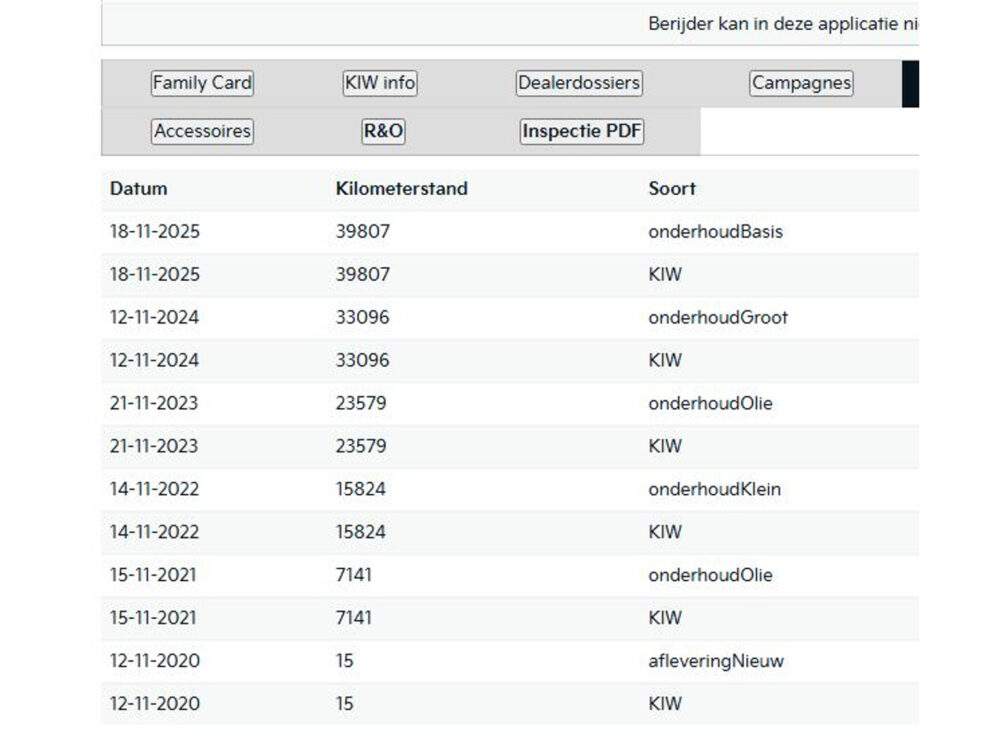Image resolution: width=1000 pixels, height=750 pixels.
Task: Click the afleveringNieuw entry
Action: 716,661
